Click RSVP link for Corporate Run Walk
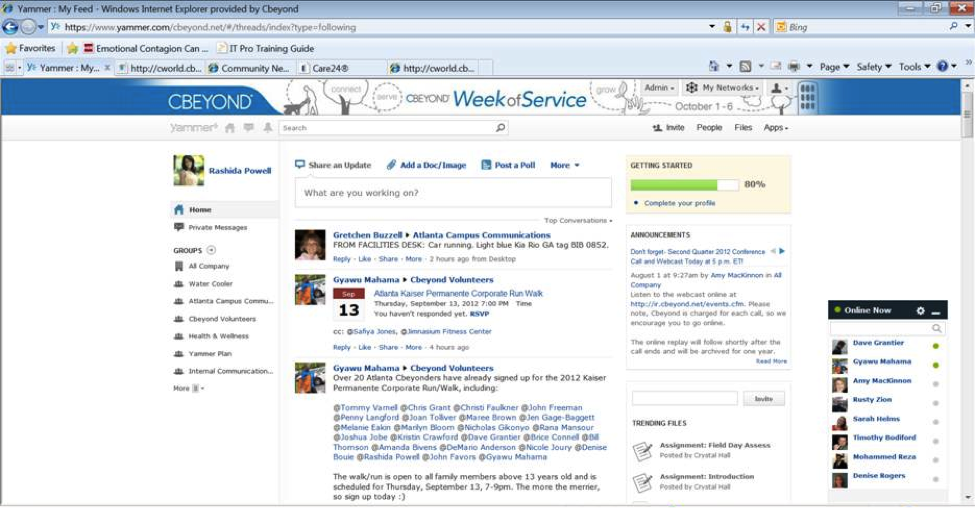This screenshot has width=975, height=508. pyautogui.click(x=479, y=314)
